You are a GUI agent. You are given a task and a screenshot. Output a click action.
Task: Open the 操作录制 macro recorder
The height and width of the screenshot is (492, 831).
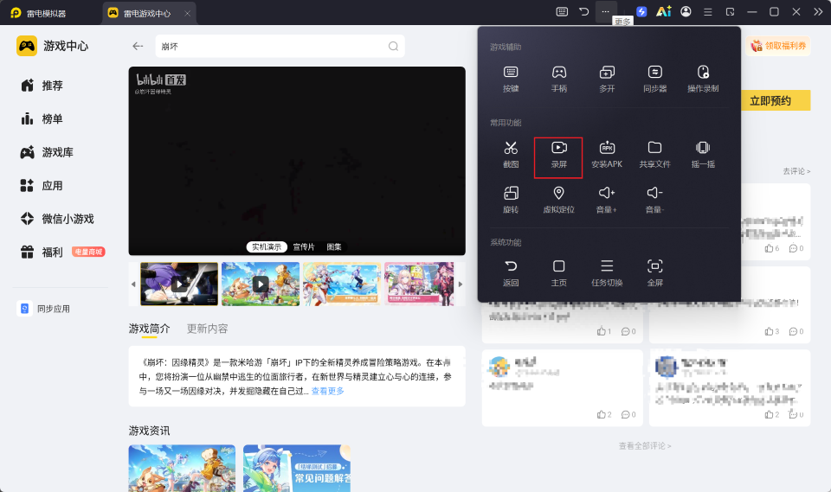(703, 78)
